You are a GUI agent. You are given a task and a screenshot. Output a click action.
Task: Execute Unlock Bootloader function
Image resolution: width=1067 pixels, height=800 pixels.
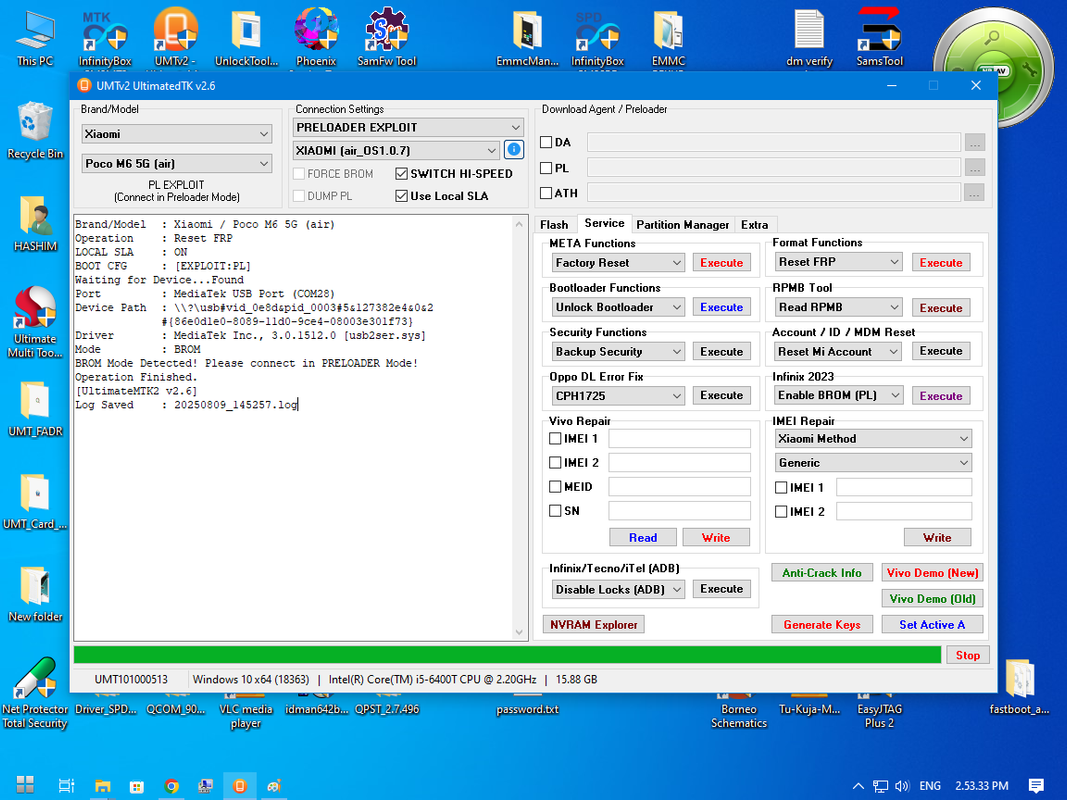point(721,307)
